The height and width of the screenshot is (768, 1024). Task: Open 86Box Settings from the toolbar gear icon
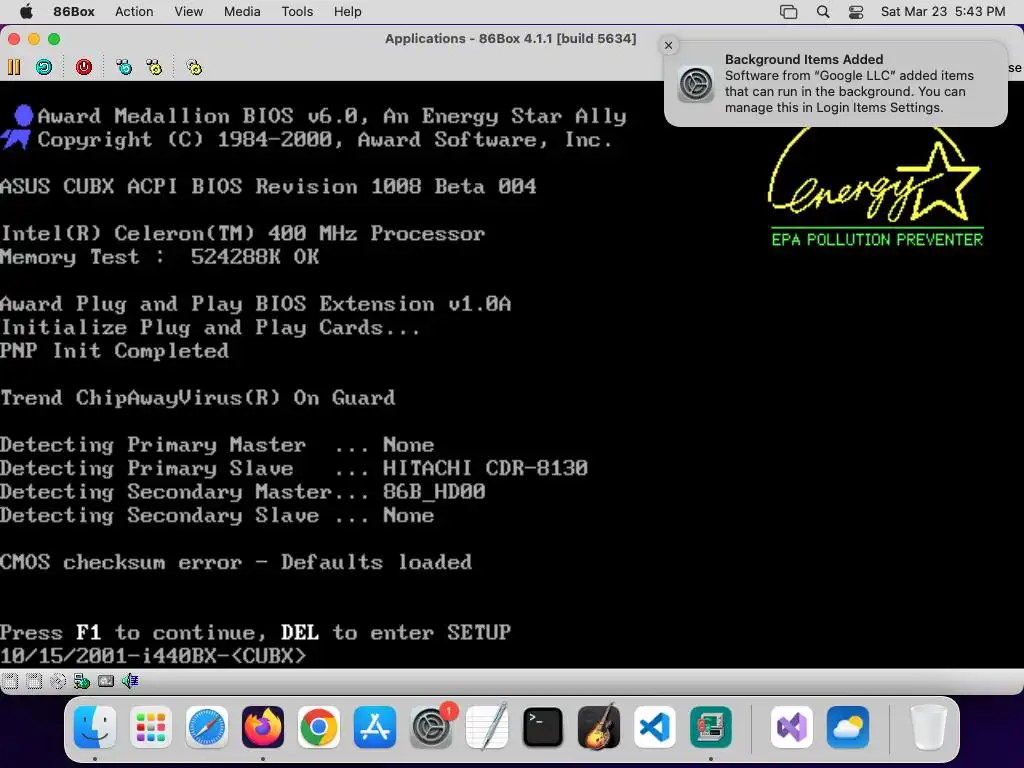tap(194, 67)
